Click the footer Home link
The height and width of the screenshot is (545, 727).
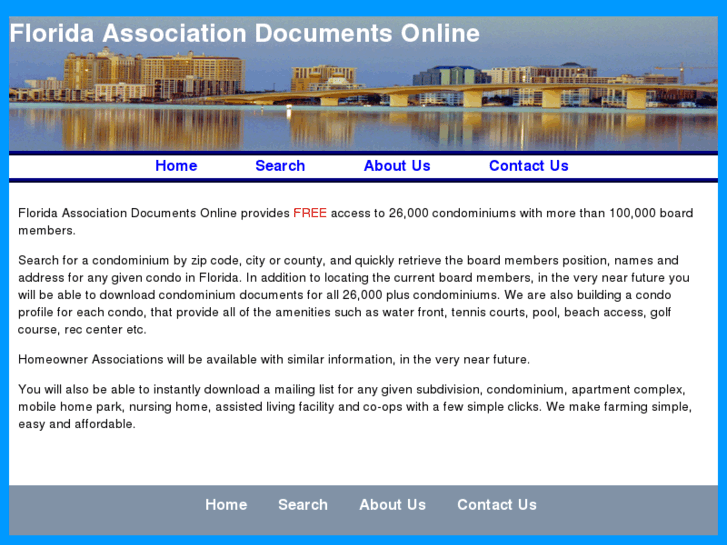tap(226, 505)
